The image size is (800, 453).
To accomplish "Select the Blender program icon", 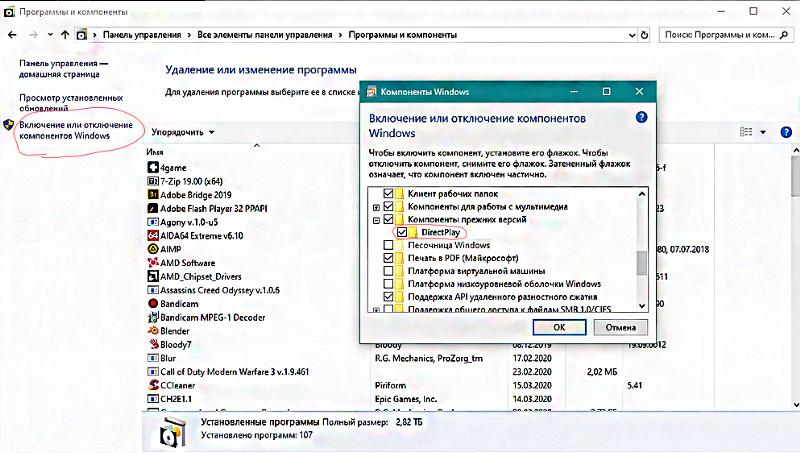I will click(153, 331).
